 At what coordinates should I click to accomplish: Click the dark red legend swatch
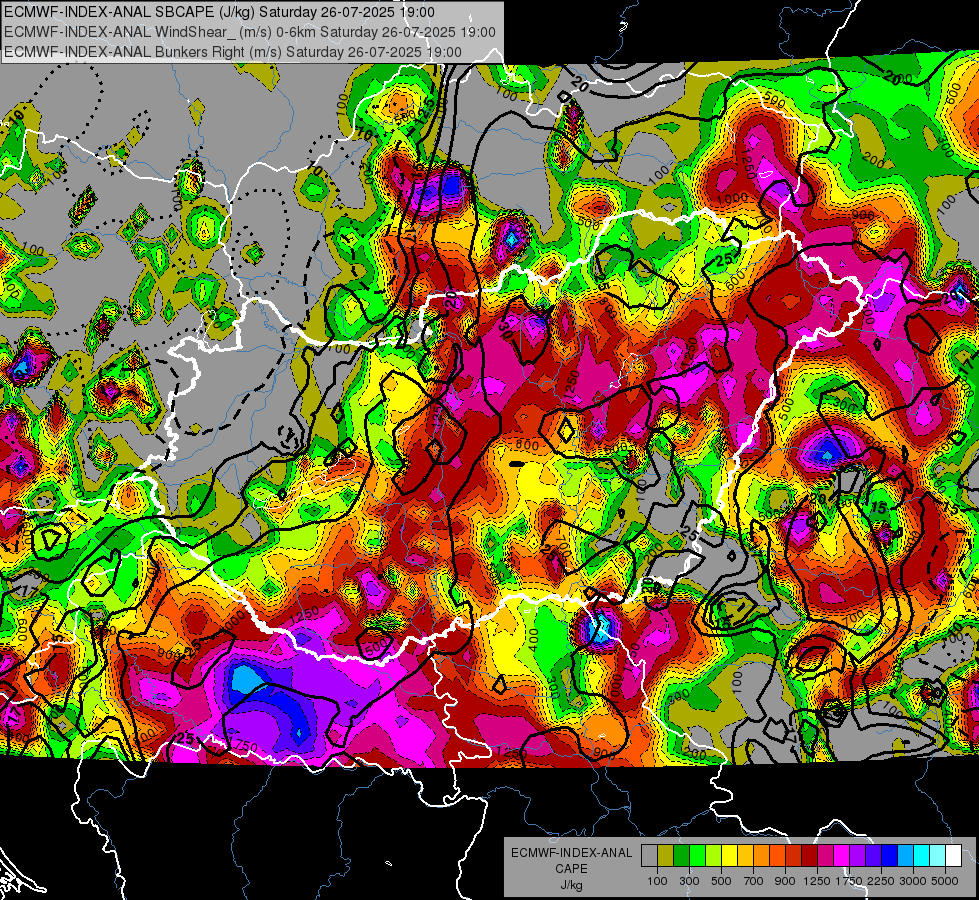pyautogui.click(x=809, y=856)
